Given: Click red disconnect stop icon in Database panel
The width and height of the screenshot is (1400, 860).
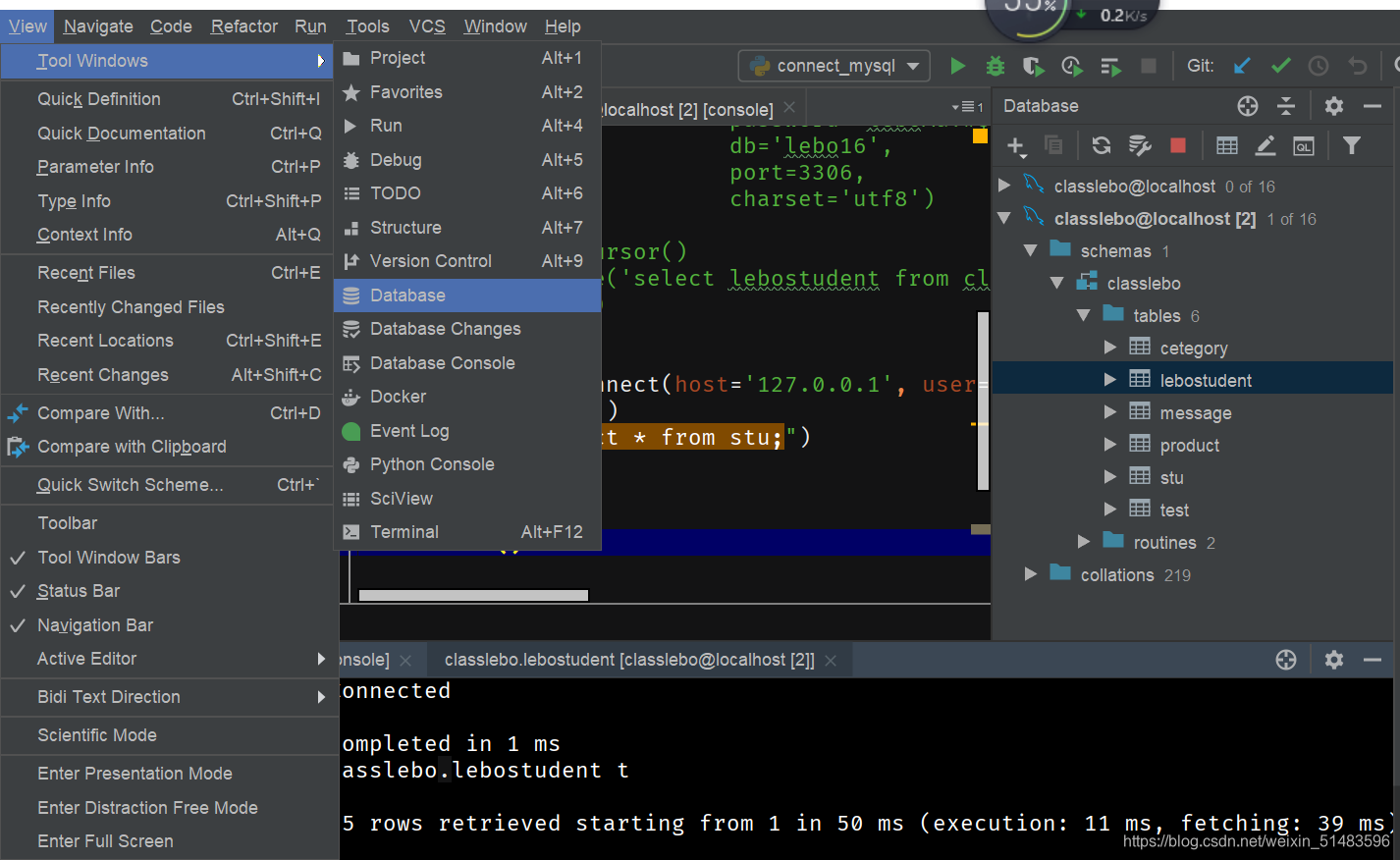Looking at the screenshot, I should click(1178, 145).
